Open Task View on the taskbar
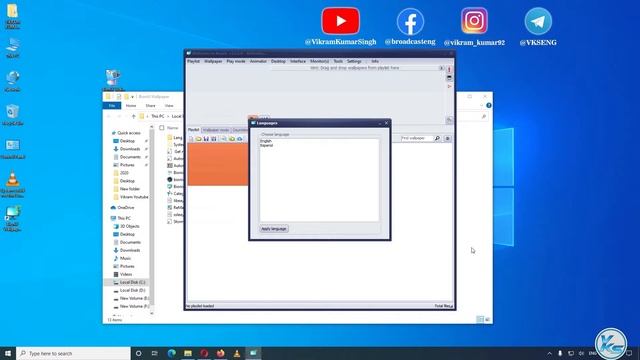The height and width of the screenshot is (360, 640). [x=155, y=353]
